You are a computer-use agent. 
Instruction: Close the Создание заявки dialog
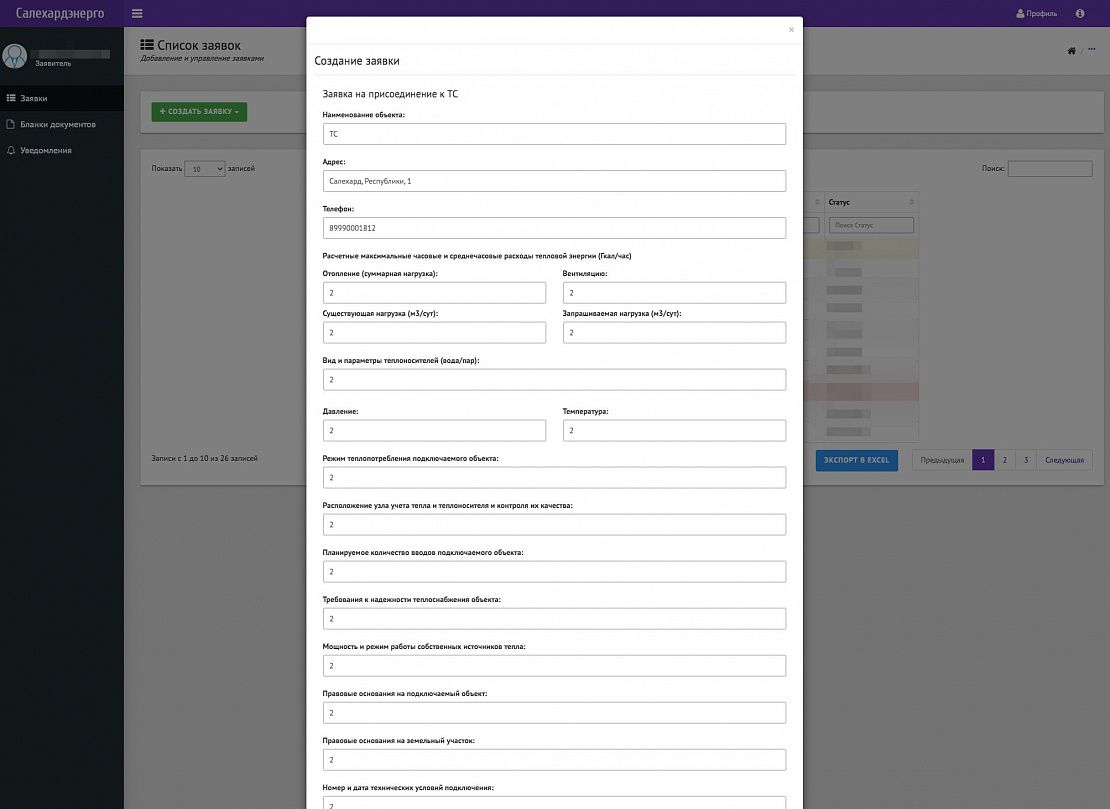791,30
